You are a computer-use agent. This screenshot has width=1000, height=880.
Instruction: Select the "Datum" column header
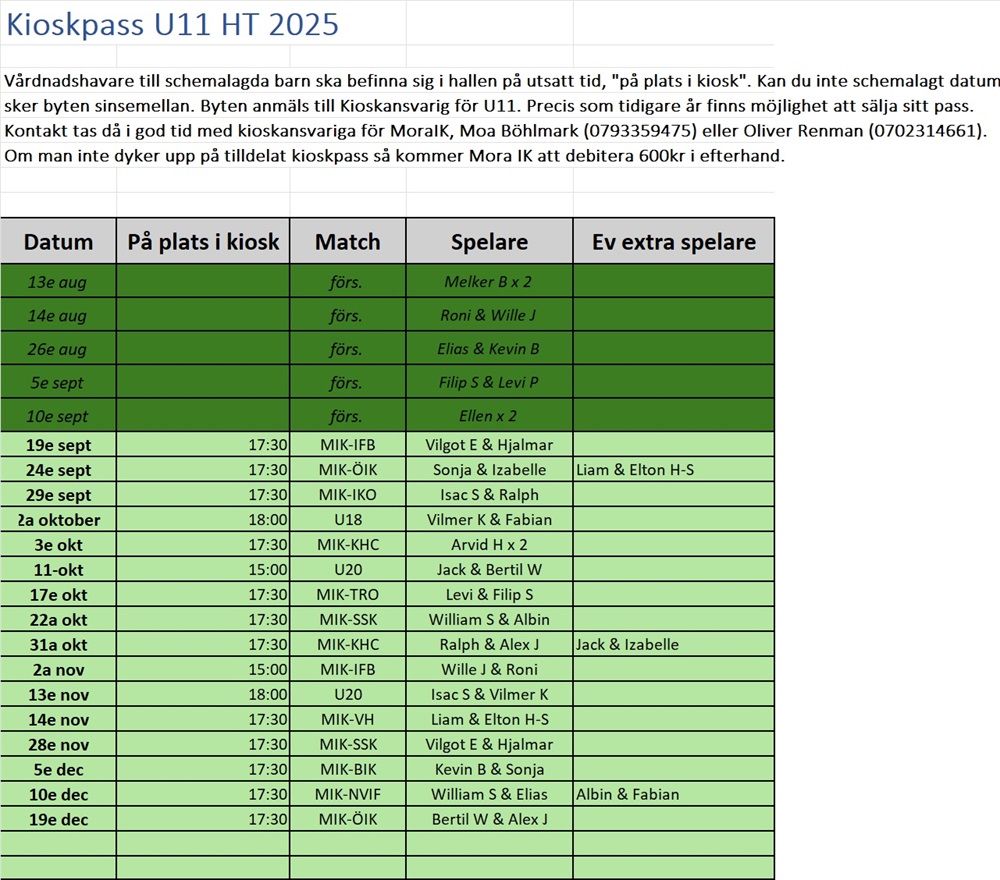pyautogui.click(x=58, y=241)
